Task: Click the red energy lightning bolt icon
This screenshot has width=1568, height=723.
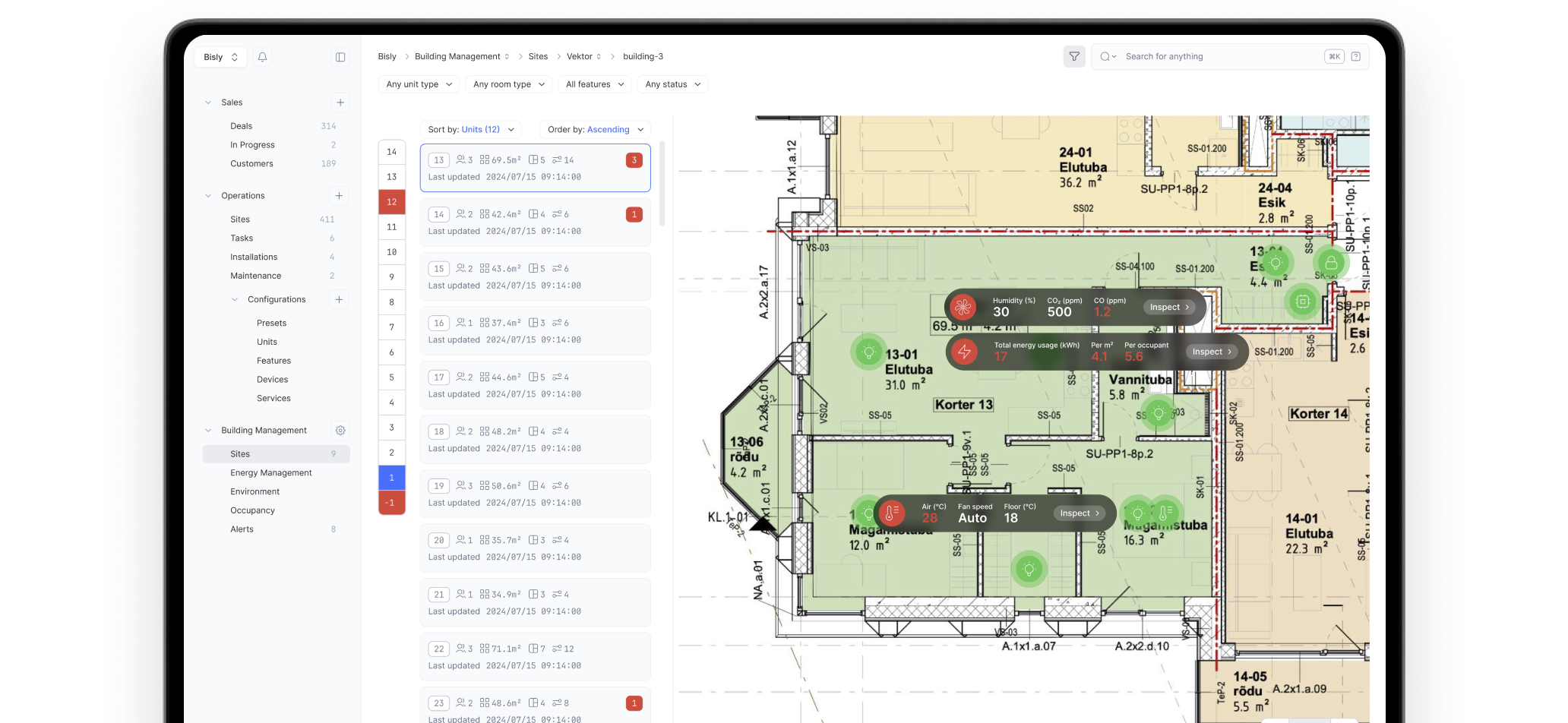Action: point(964,352)
